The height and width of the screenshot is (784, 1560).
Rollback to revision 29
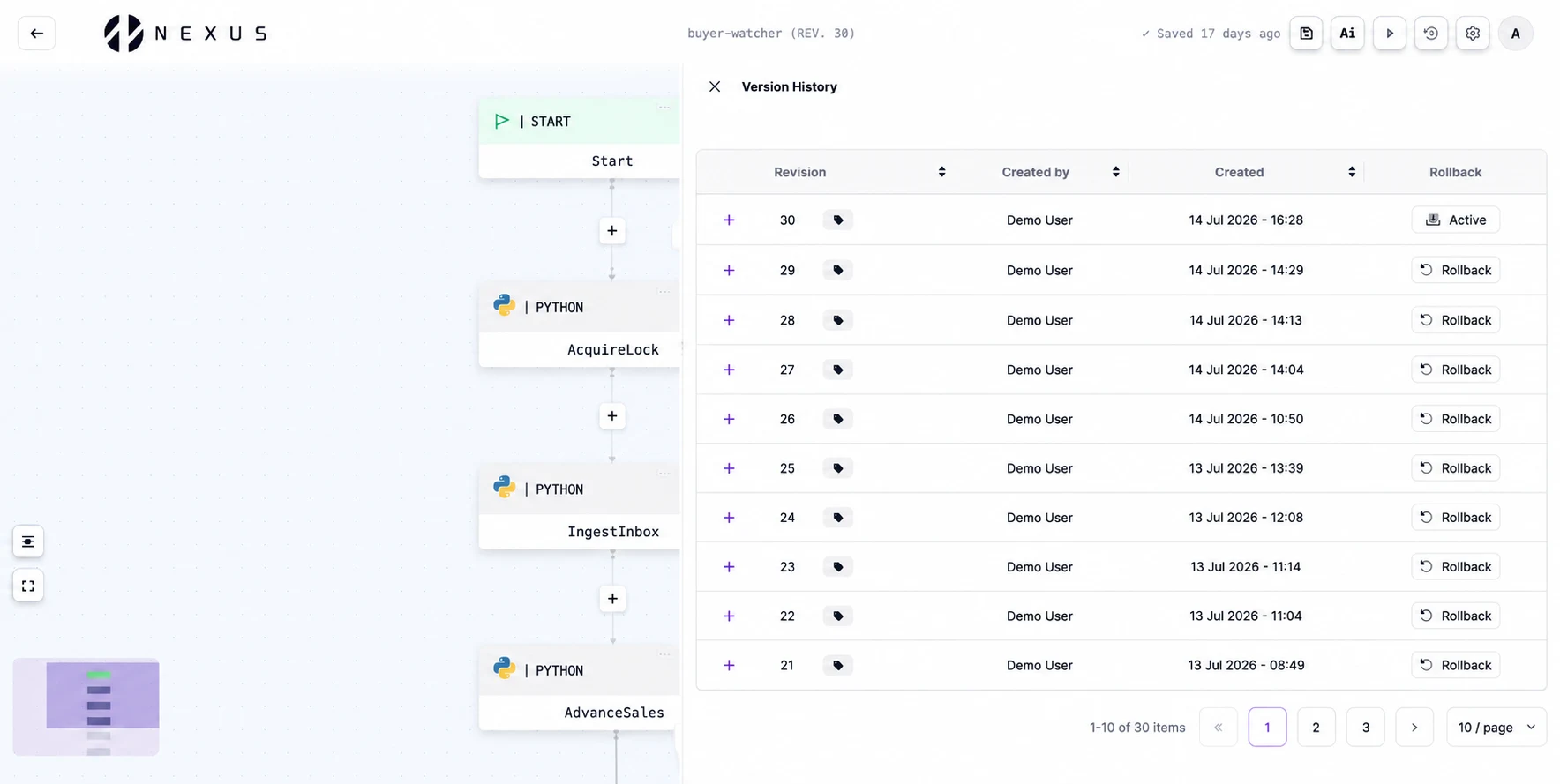click(1456, 270)
